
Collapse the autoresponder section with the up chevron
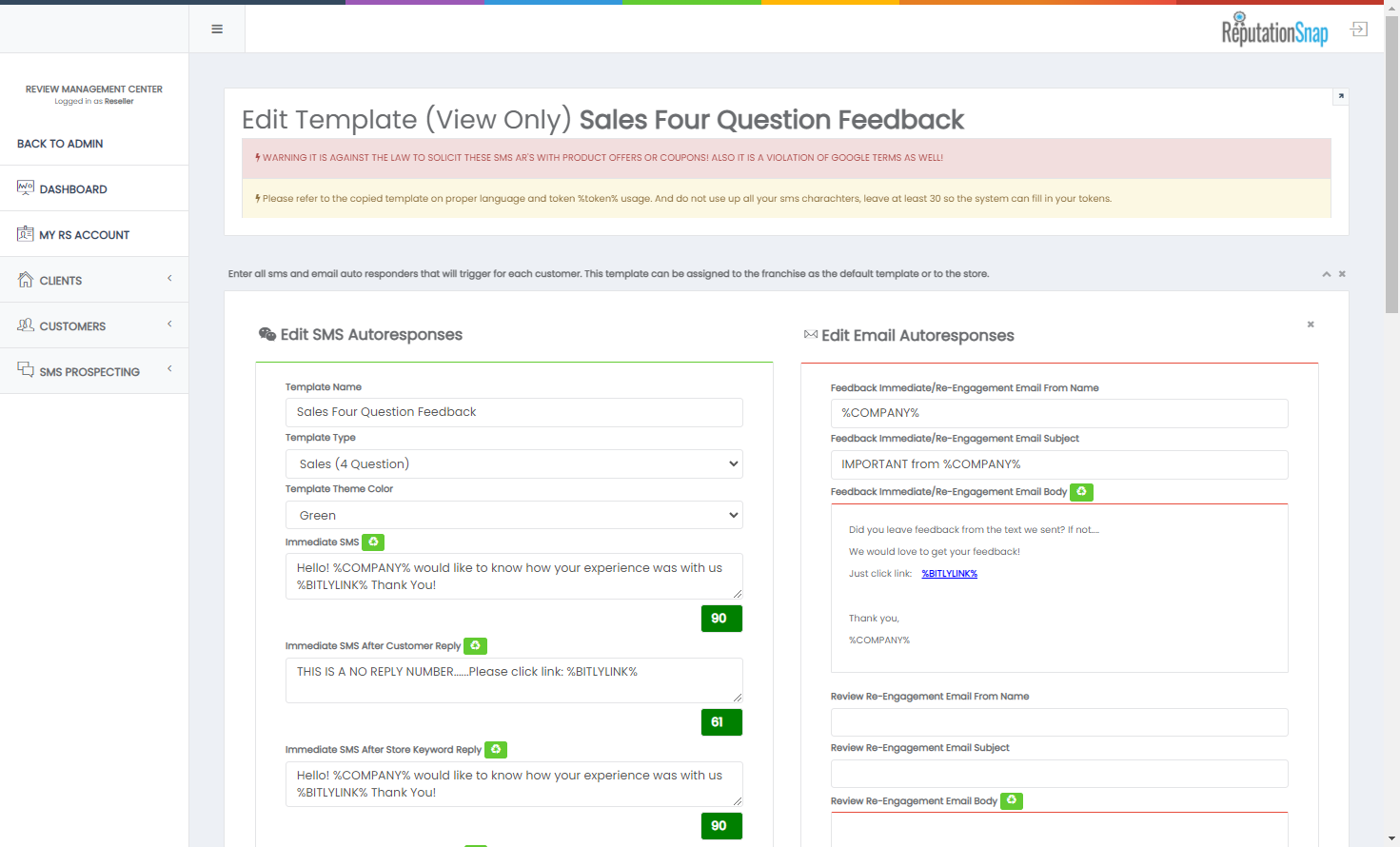tap(1326, 274)
